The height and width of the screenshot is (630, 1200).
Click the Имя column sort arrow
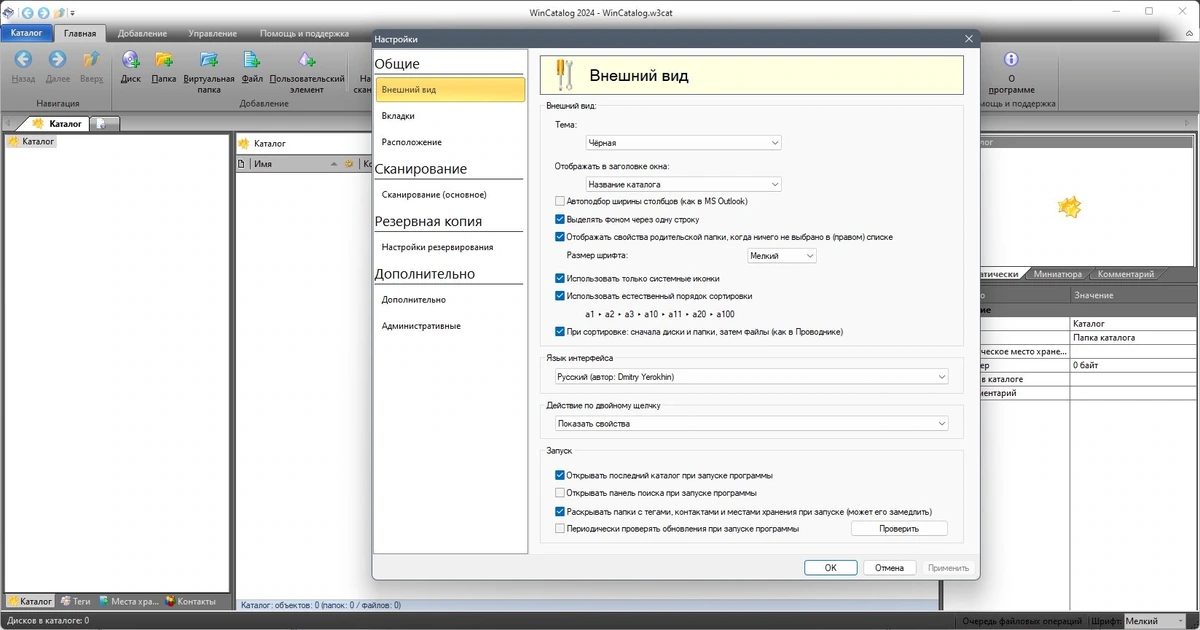pyautogui.click(x=335, y=163)
